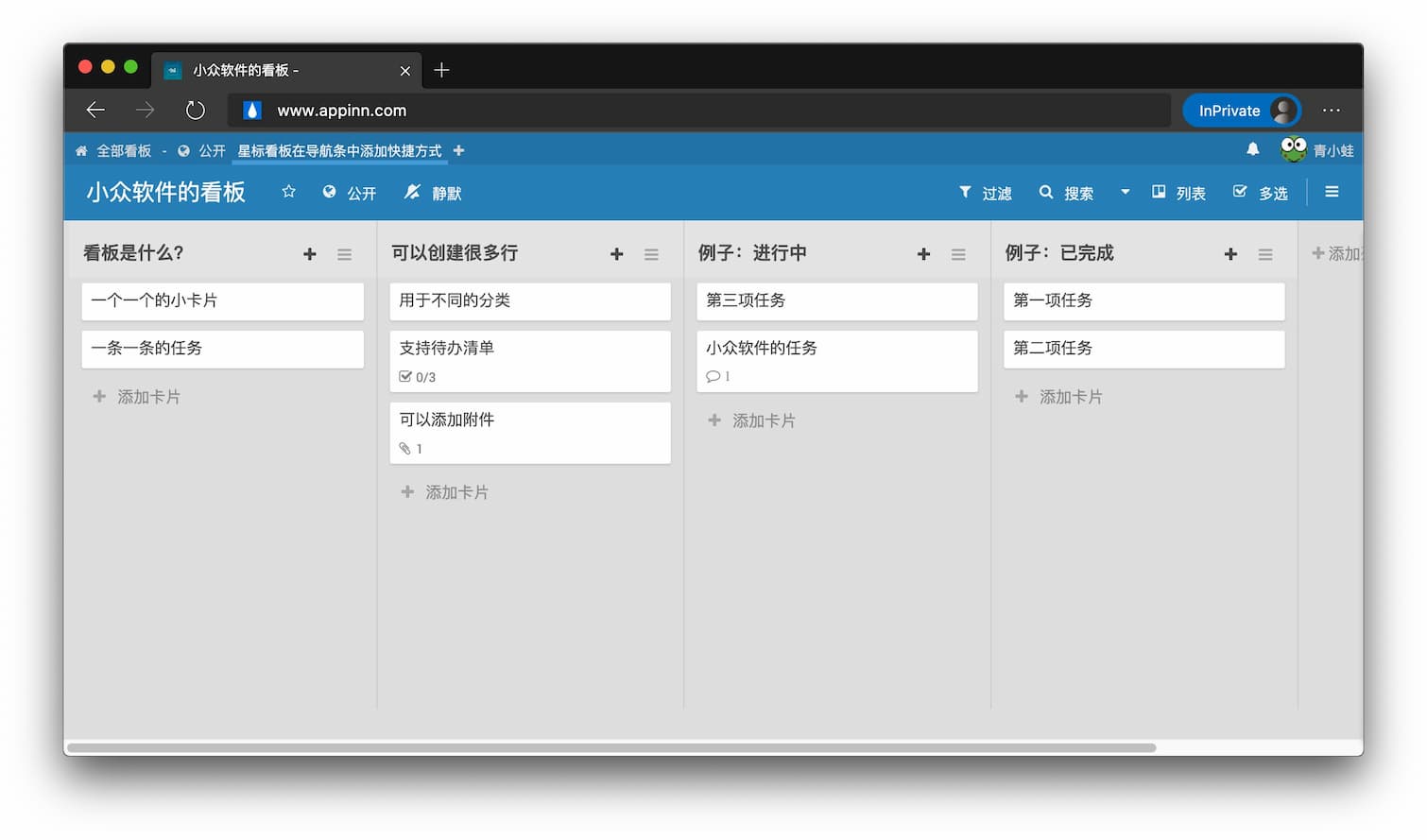Click the 例子：进行中 list title

pos(752,253)
